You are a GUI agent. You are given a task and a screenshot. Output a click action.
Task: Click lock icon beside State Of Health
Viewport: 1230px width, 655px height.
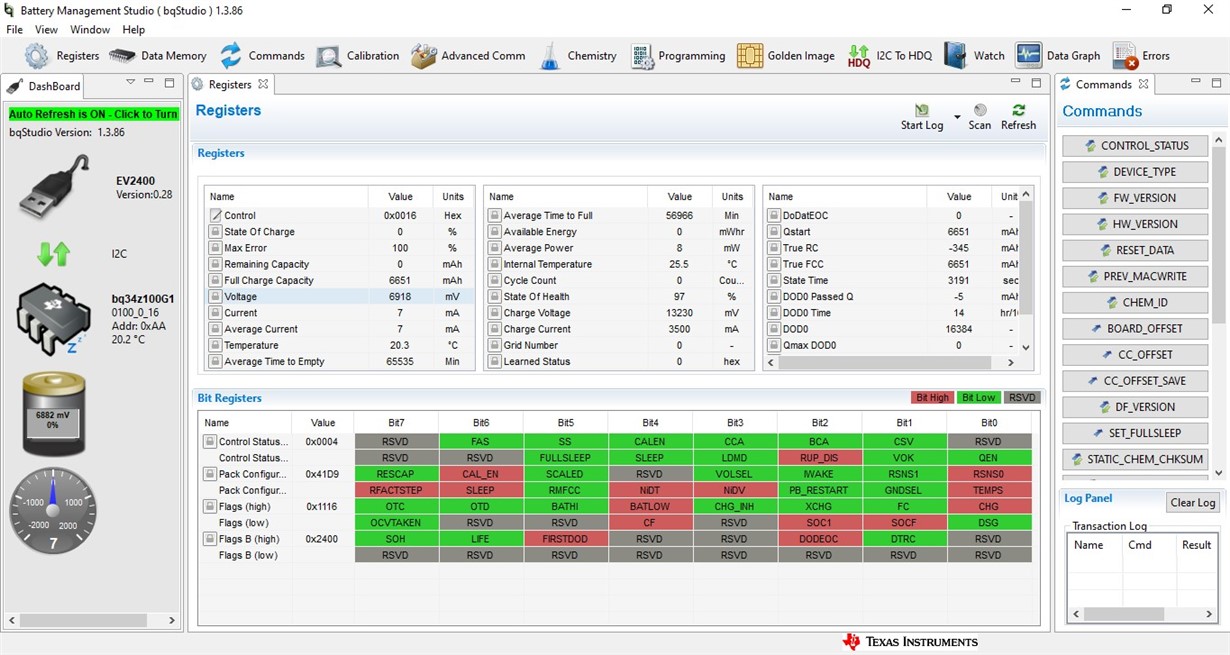point(494,297)
